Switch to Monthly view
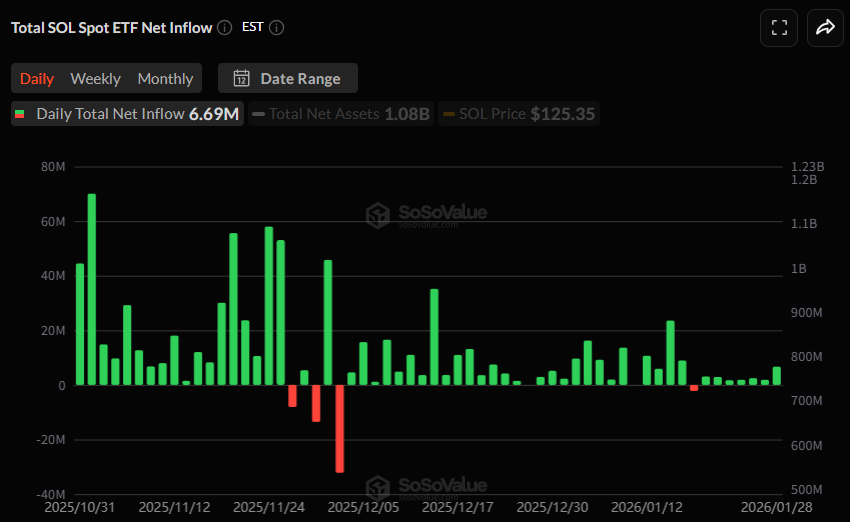The width and height of the screenshot is (850, 522). click(x=165, y=78)
